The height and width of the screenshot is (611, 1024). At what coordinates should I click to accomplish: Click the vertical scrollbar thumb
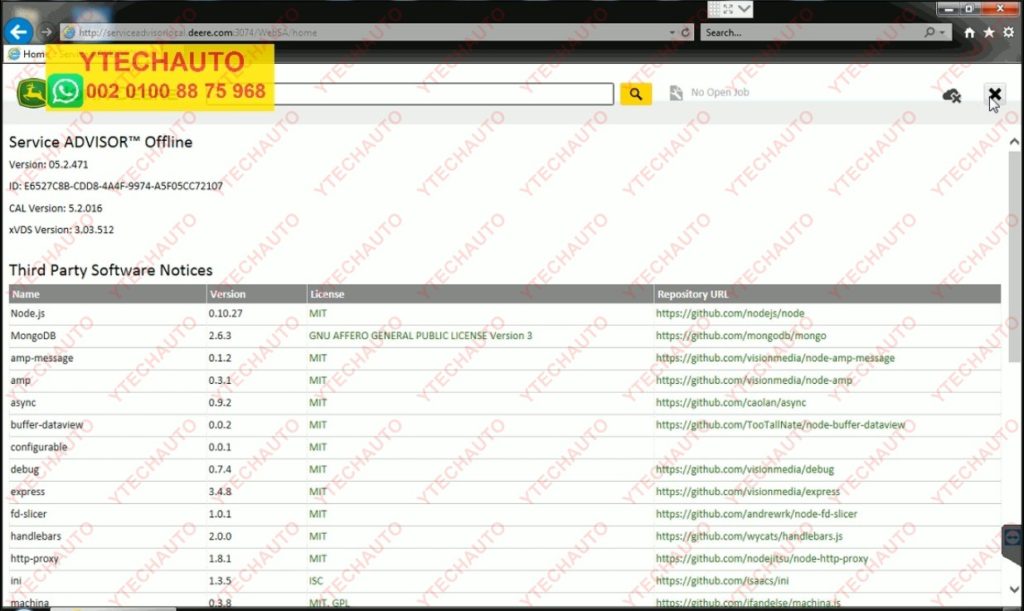[1014, 257]
